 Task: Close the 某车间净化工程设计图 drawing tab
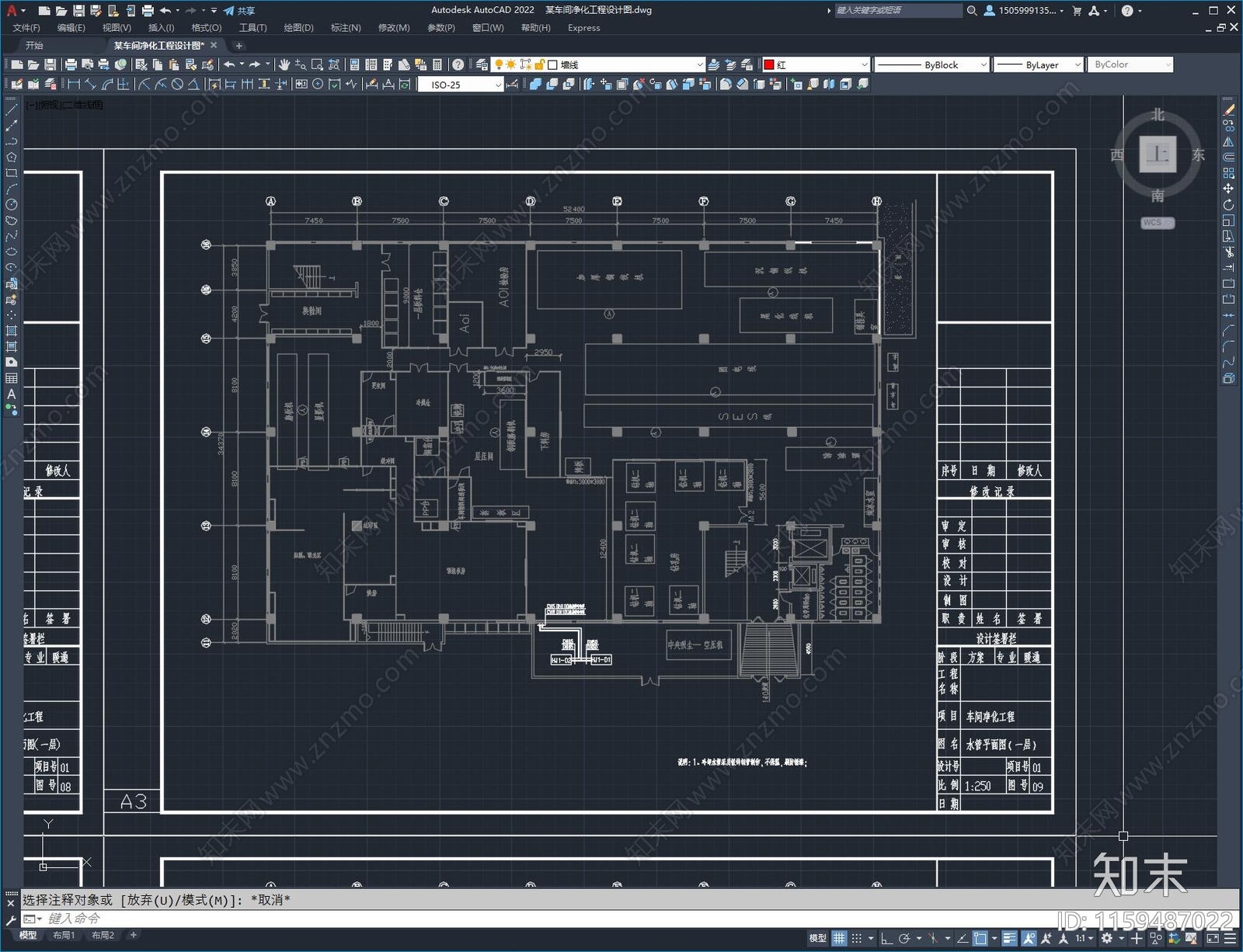coord(214,45)
